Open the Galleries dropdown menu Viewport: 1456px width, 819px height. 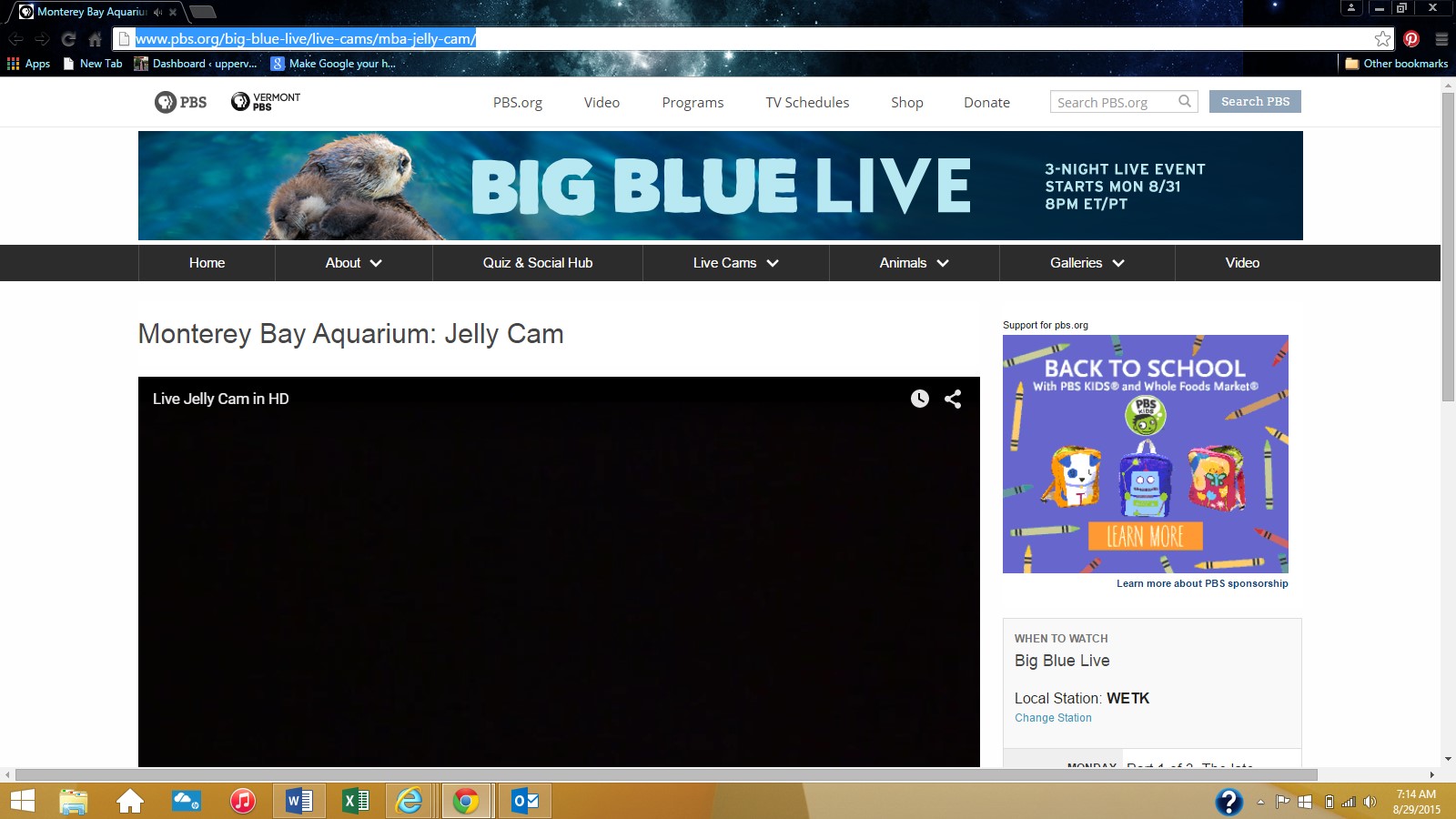pyautogui.click(x=1087, y=263)
